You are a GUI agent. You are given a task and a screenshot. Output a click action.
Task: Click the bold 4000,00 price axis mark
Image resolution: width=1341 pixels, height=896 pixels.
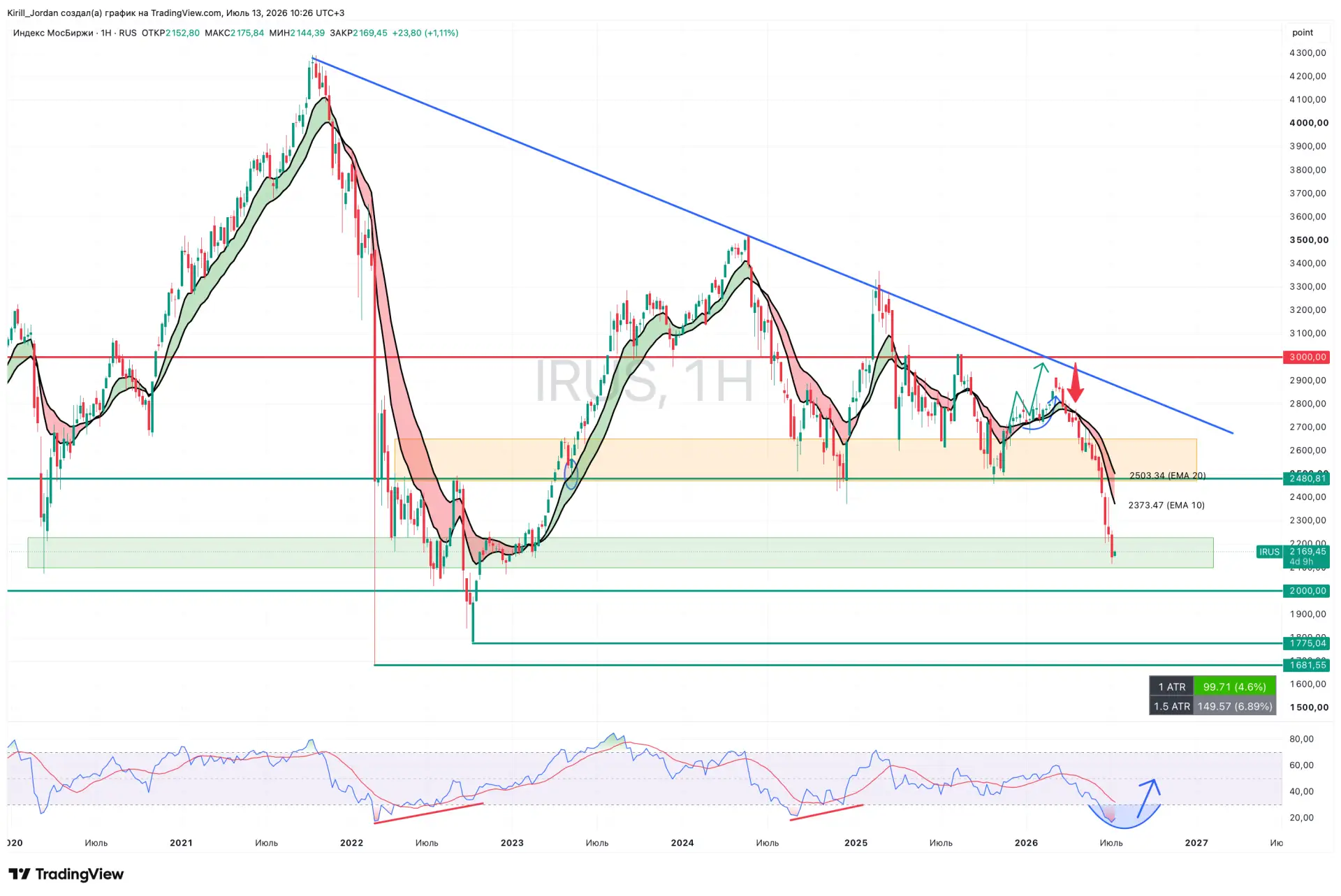click(x=1308, y=122)
